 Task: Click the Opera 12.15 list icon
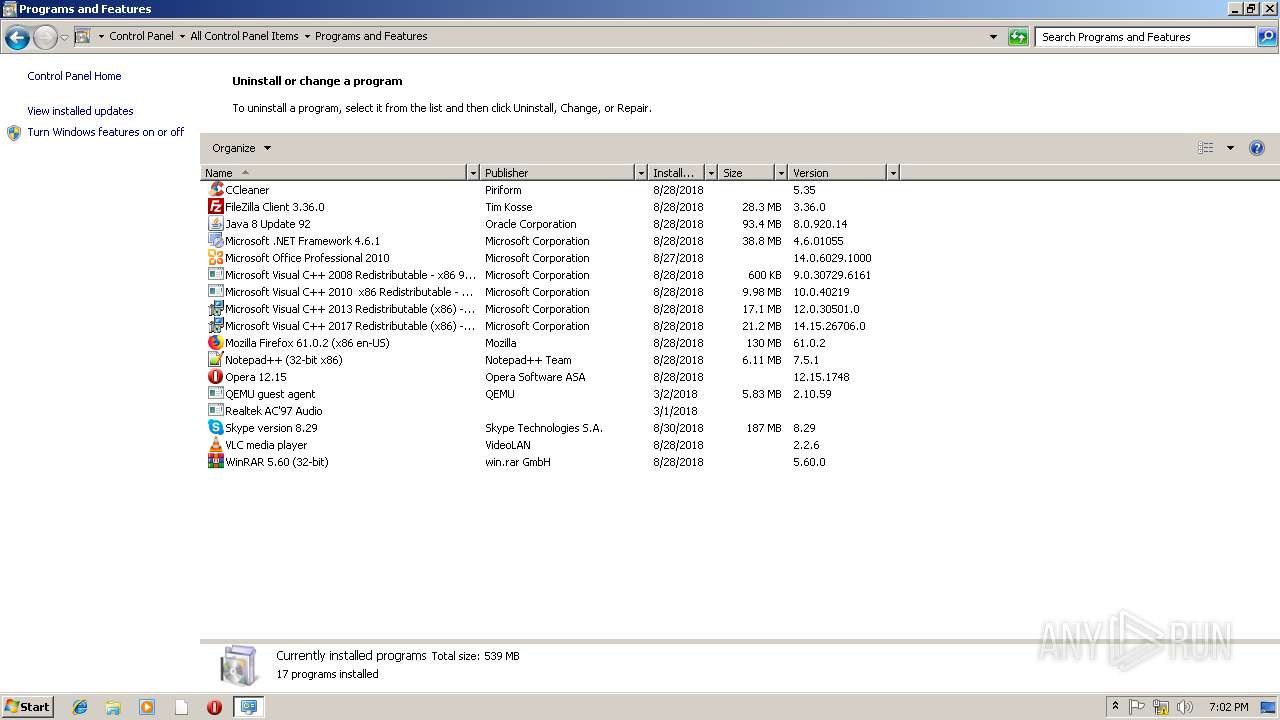point(215,377)
